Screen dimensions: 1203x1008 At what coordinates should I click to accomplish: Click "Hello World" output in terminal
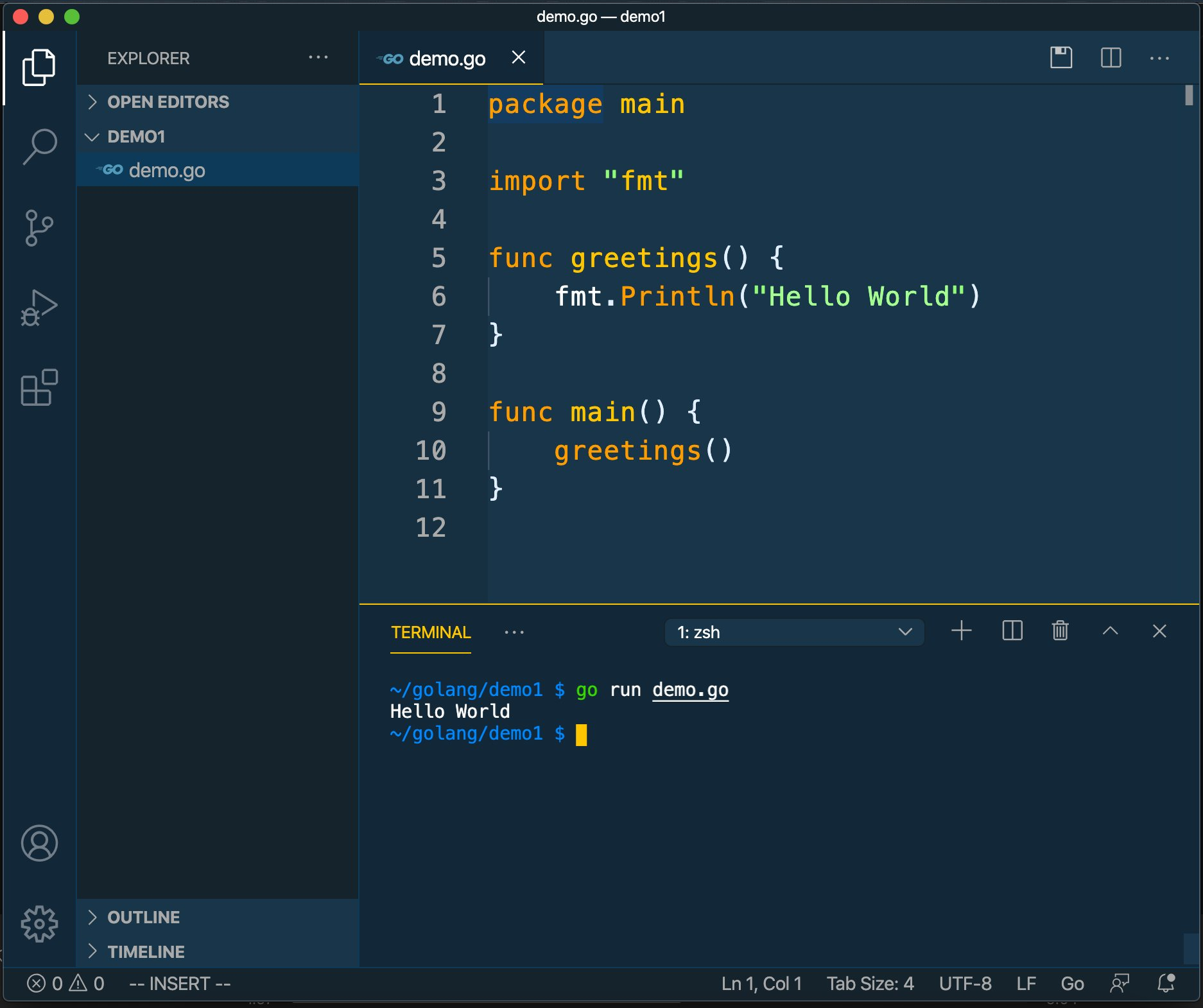pos(450,711)
